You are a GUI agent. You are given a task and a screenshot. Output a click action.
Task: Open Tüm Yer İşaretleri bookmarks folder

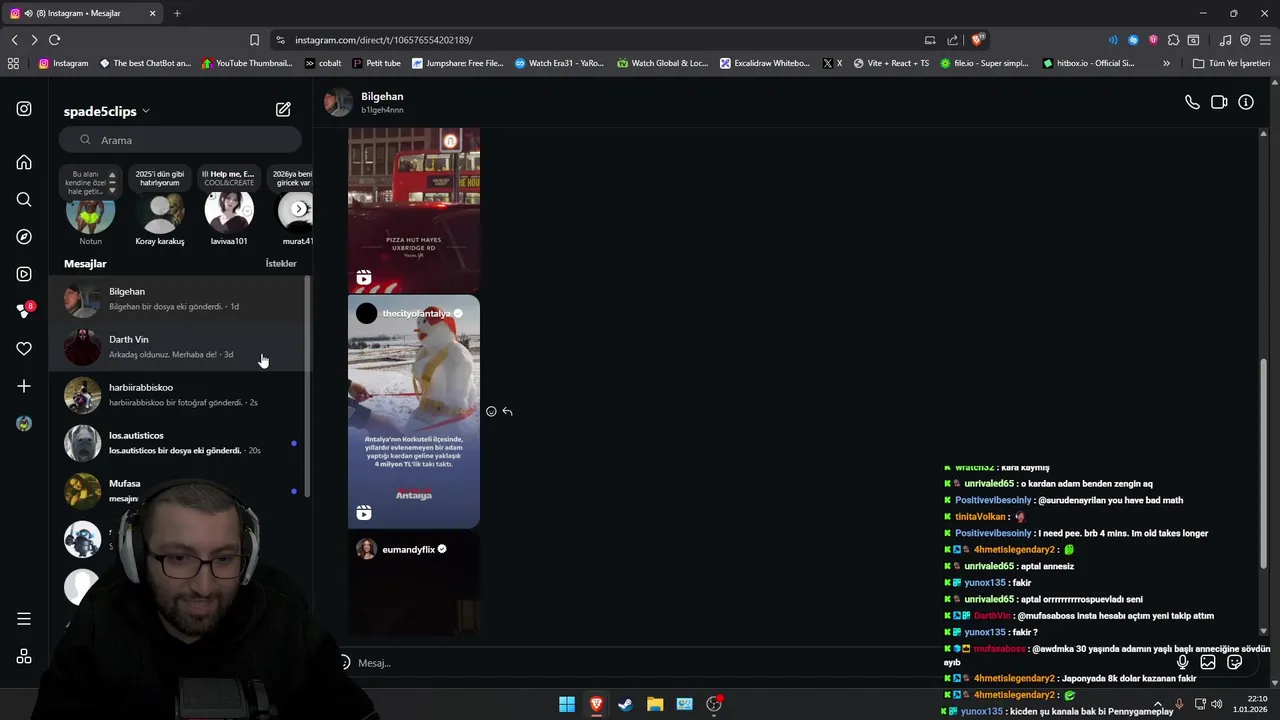tap(1231, 63)
